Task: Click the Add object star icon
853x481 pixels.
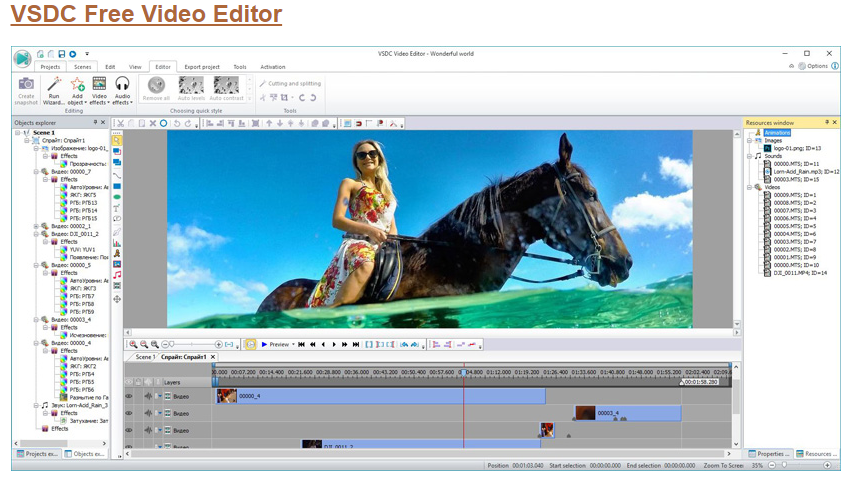Action: coord(77,85)
